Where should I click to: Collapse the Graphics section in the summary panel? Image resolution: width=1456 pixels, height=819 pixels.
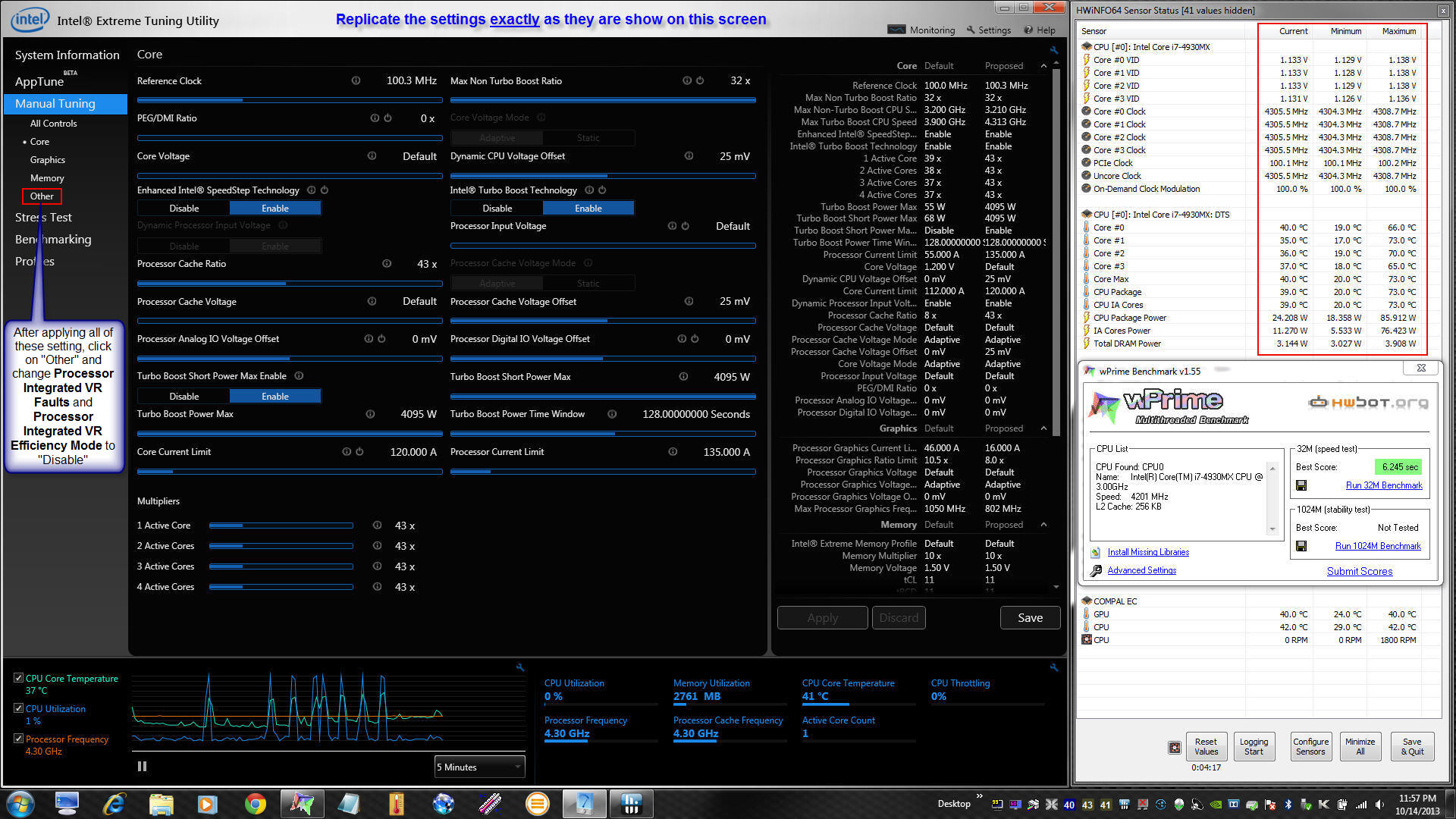pos(1043,428)
